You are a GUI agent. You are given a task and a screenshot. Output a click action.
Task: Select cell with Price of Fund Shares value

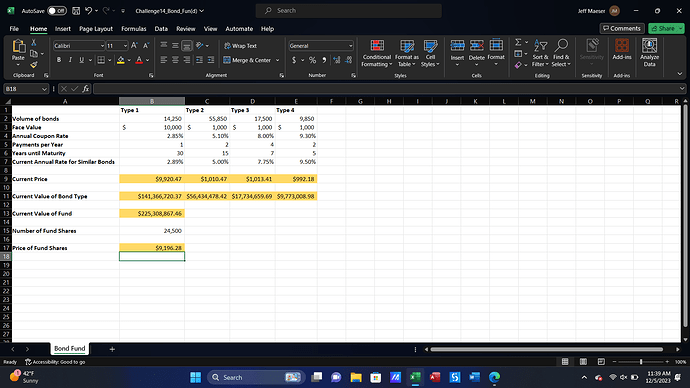pos(152,248)
